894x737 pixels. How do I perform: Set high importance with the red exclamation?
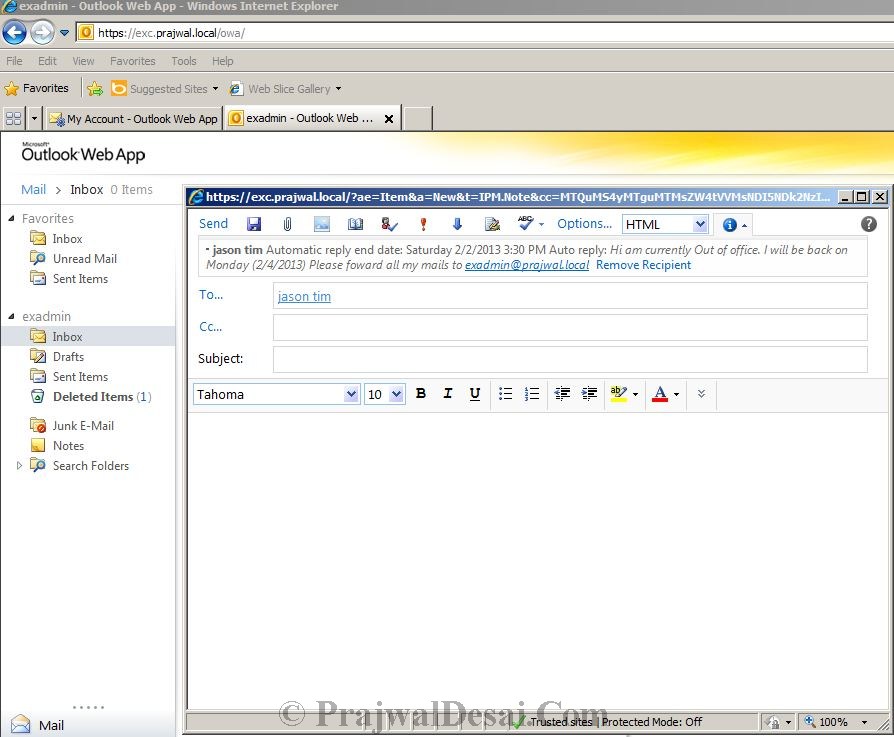pyautogui.click(x=423, y=224)
